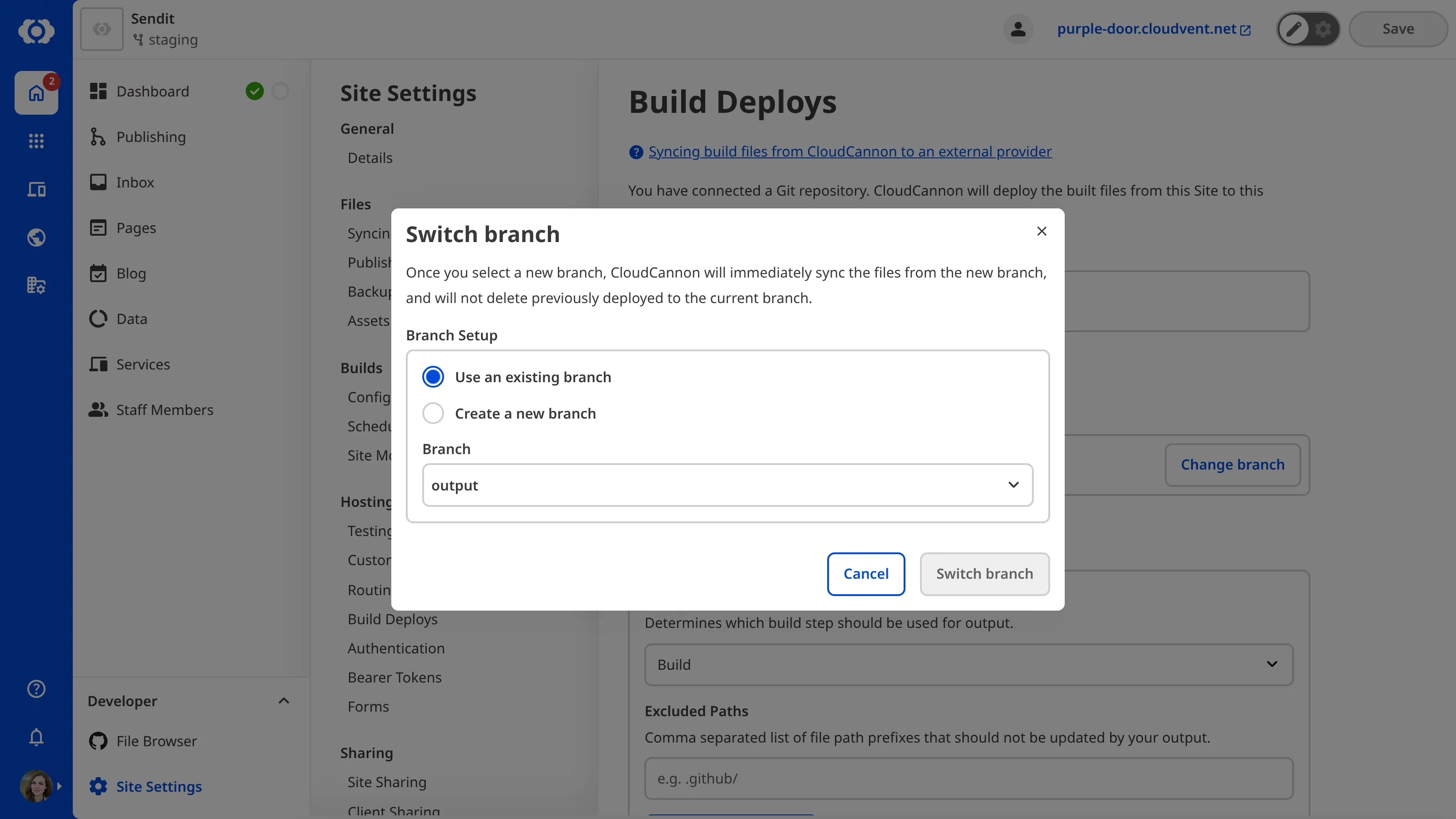Click the globe icon in left rail

click(x=36, y=237)
